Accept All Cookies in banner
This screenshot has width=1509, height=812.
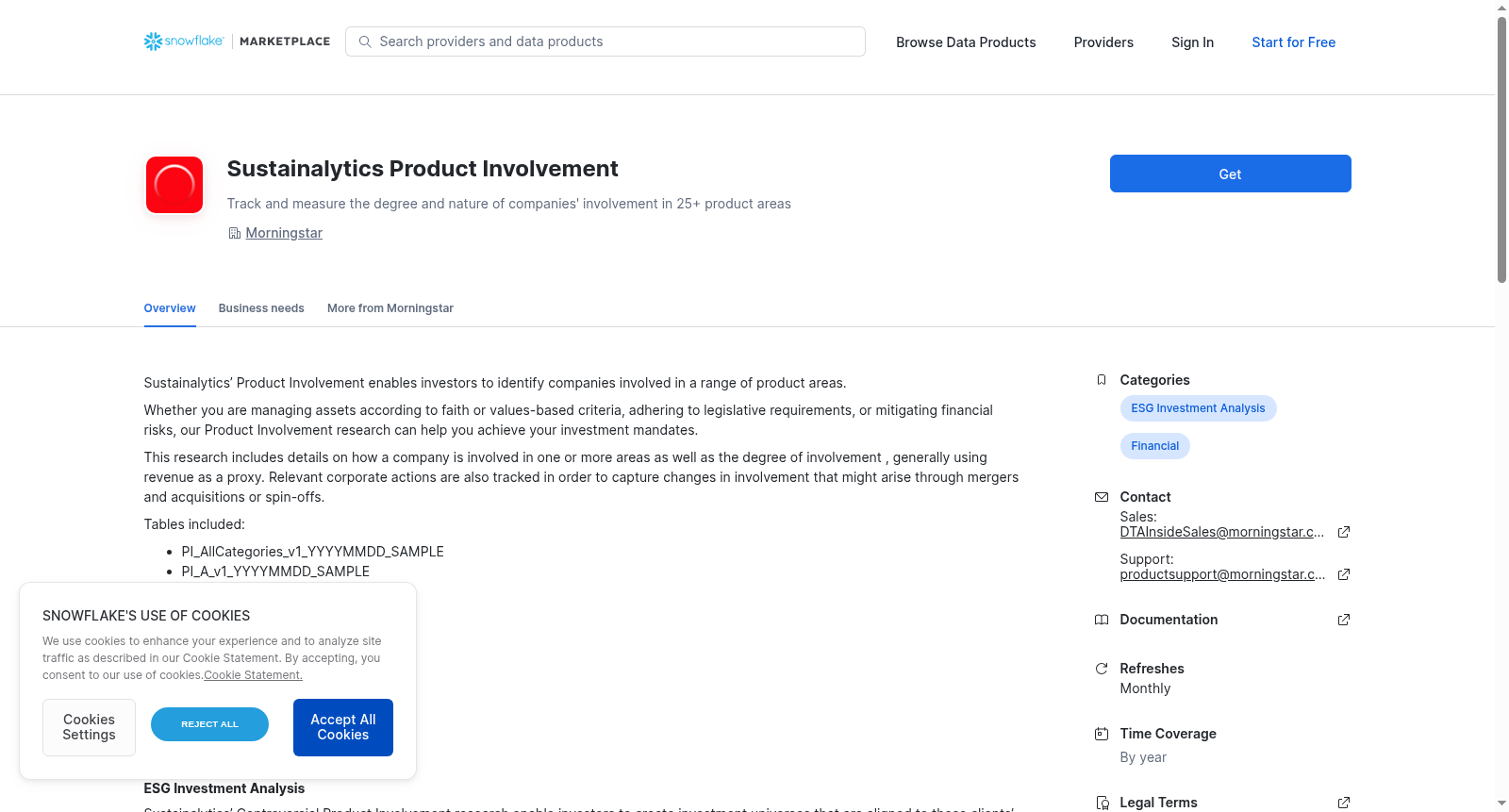[x=343, y=727]
